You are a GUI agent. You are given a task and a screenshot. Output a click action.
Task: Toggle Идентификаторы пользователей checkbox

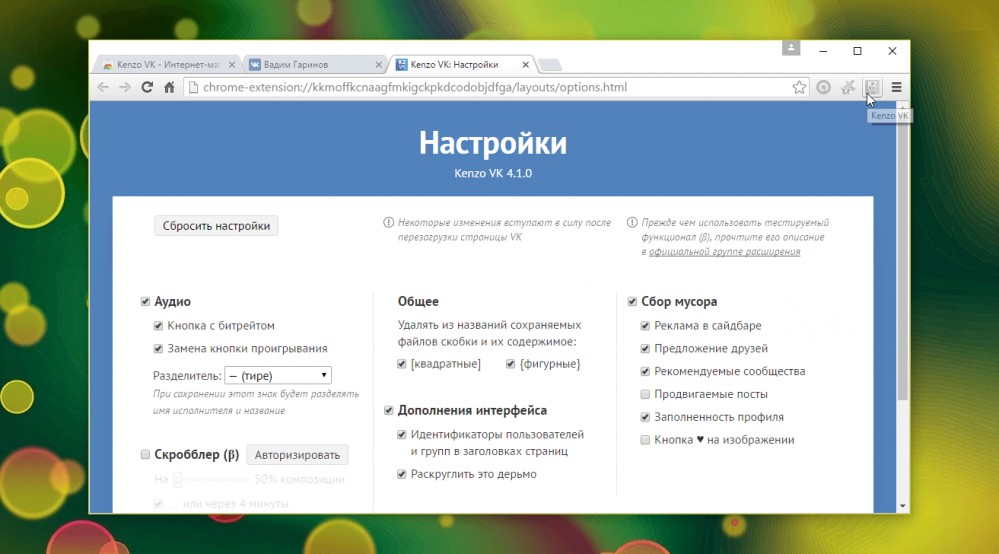401,434
